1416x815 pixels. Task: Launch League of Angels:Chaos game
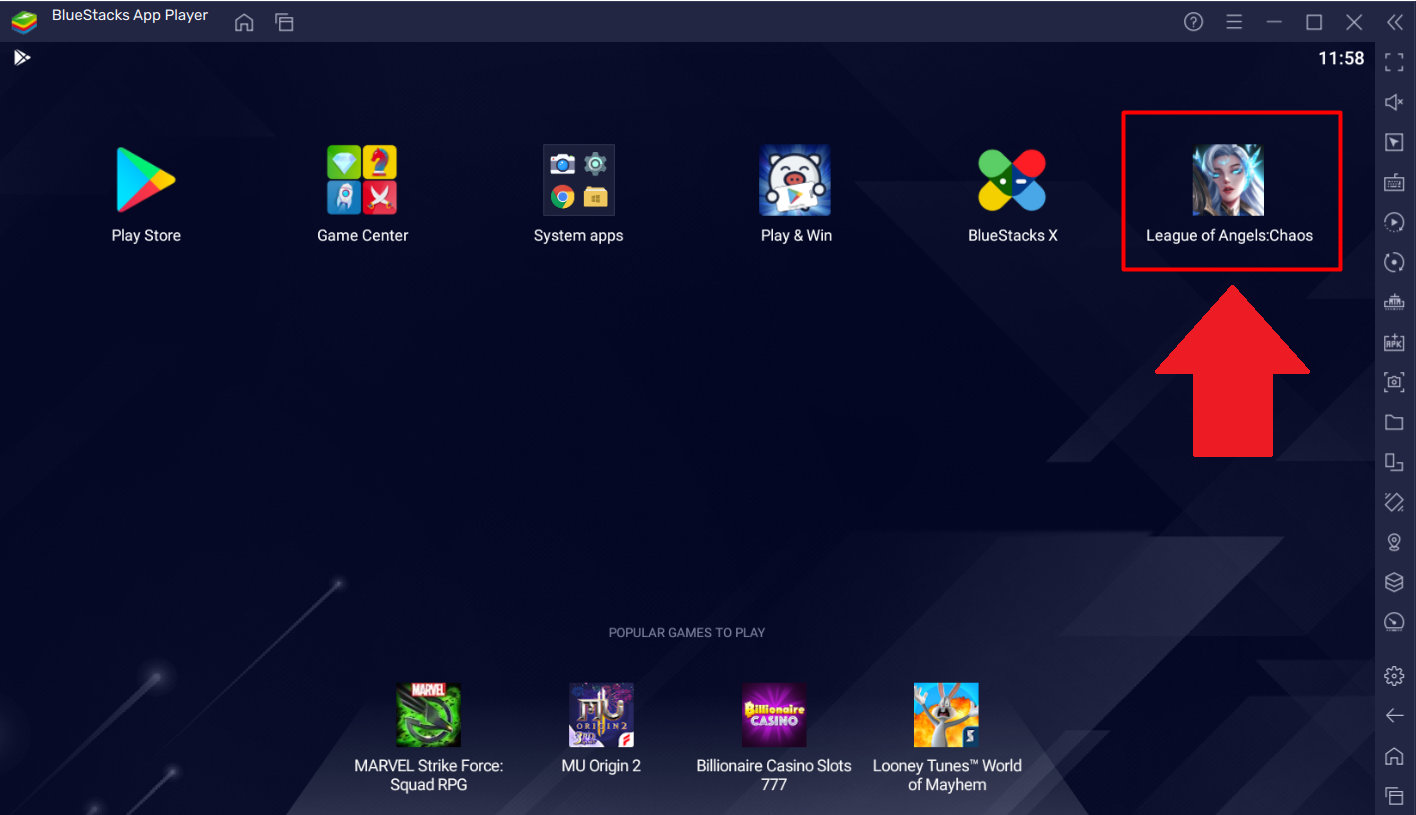pyautogui.click(x=1229, y=181)
